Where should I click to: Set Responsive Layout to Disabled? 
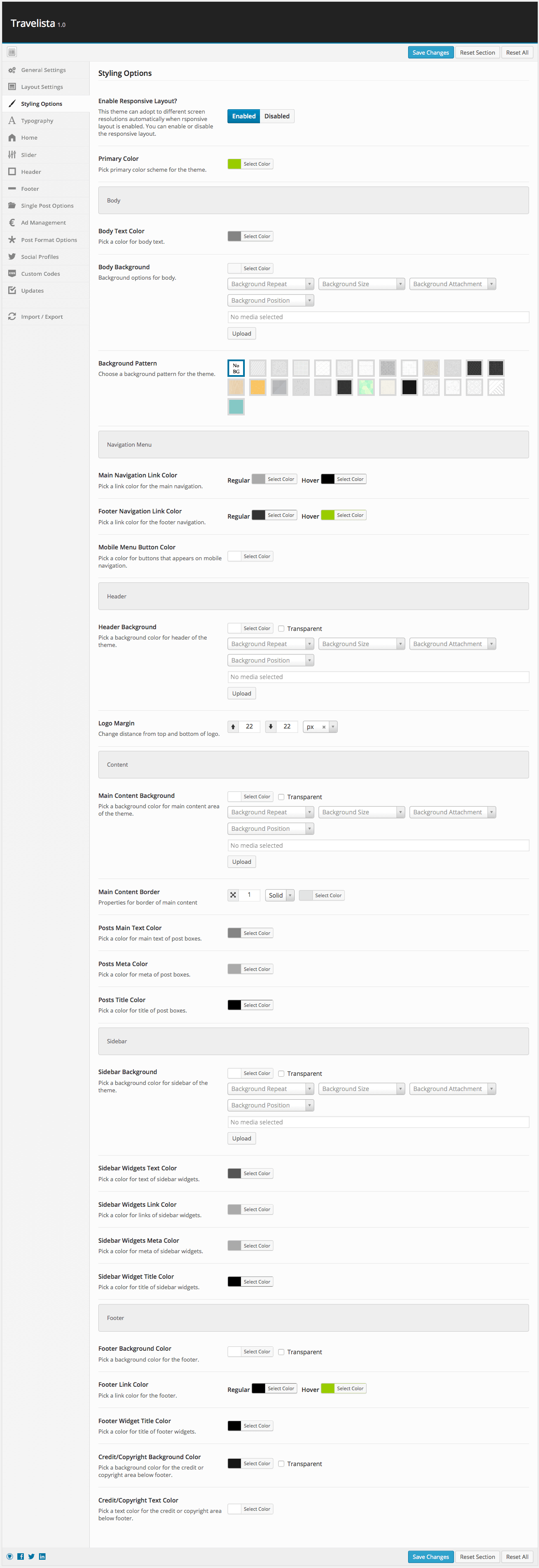pos(277,116)
